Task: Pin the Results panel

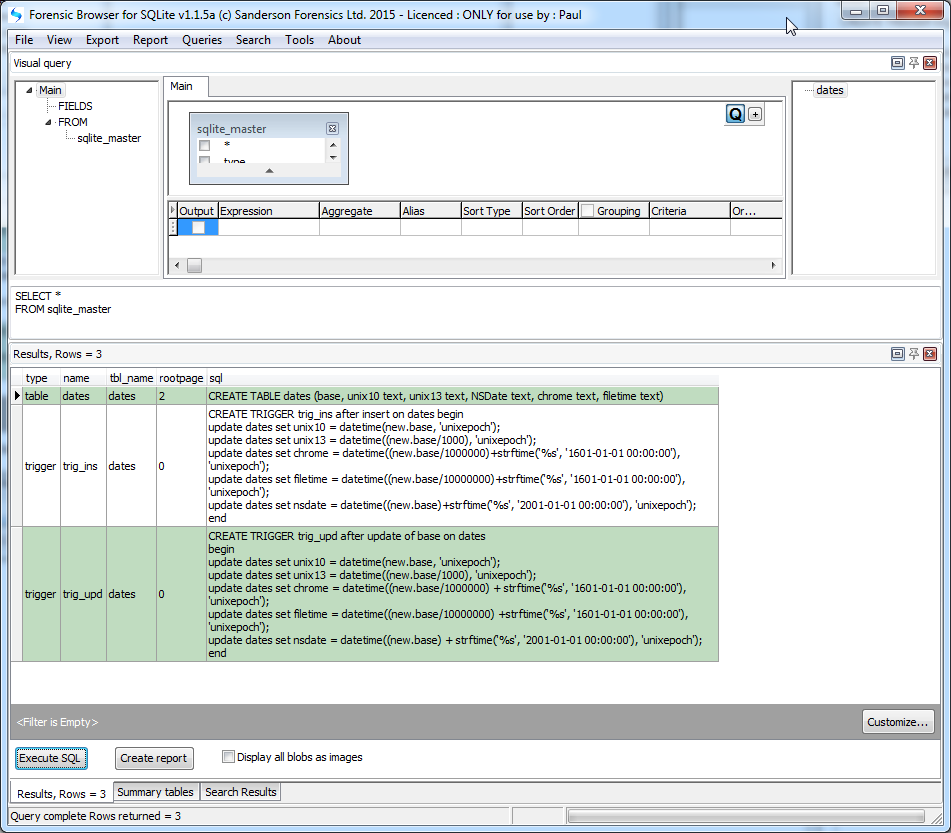Action: click(912, 353)
